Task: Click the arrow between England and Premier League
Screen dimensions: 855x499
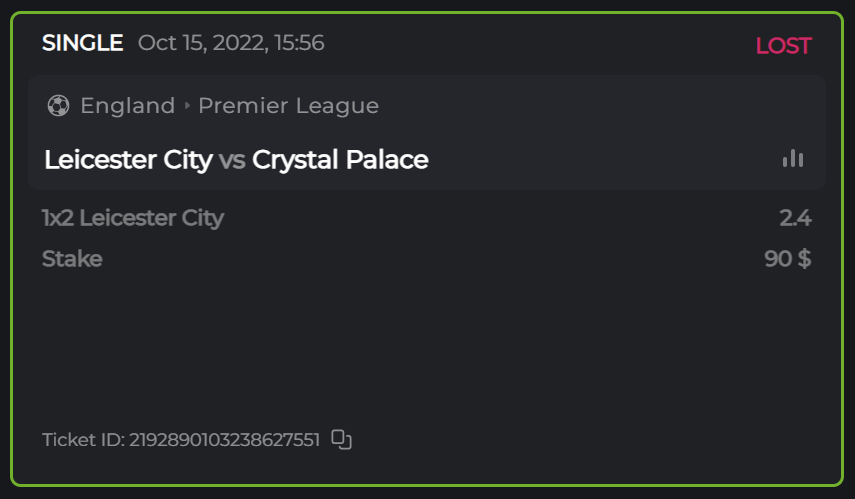Action: coord(187,105)
